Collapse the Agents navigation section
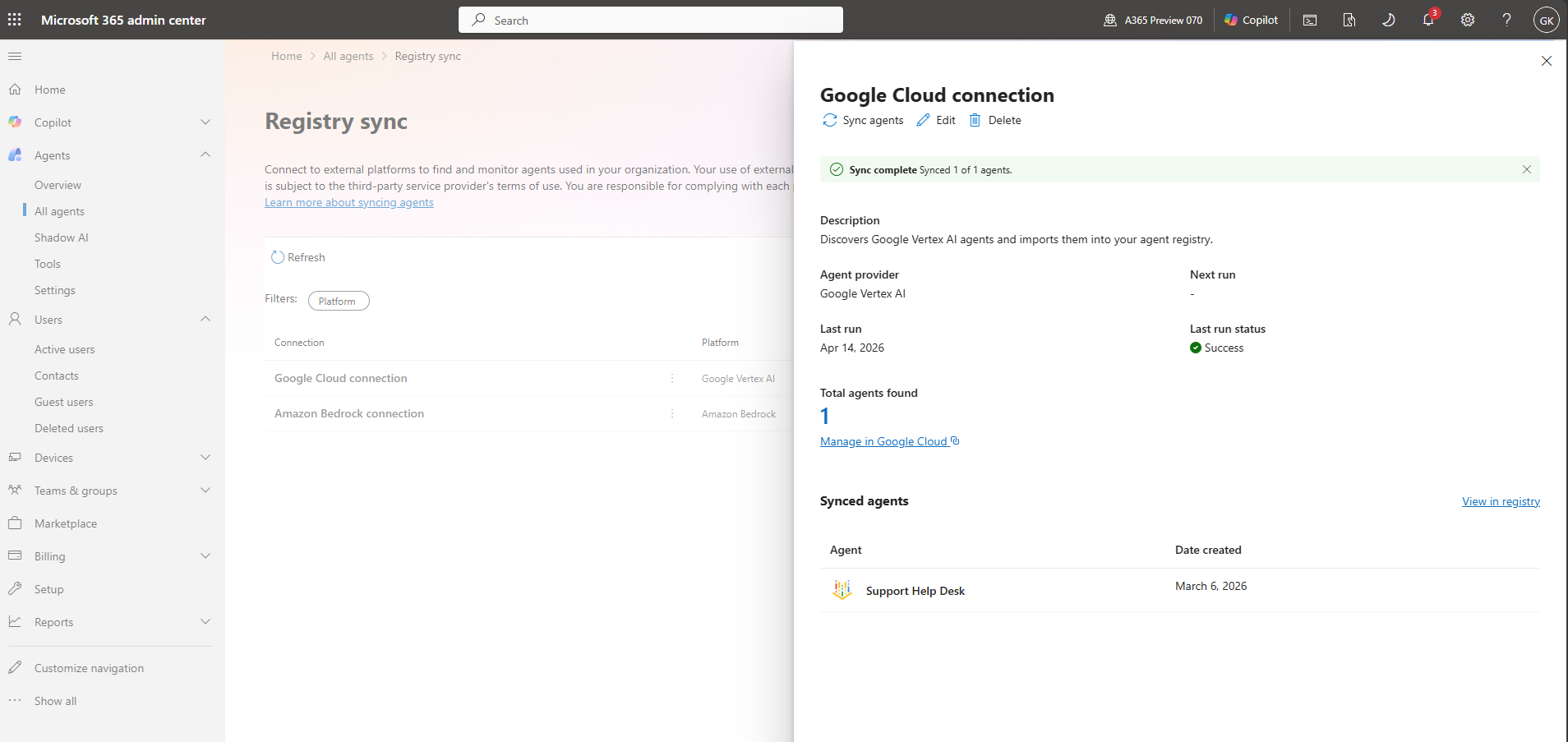 pyautogui.click(x=205, y=155)
